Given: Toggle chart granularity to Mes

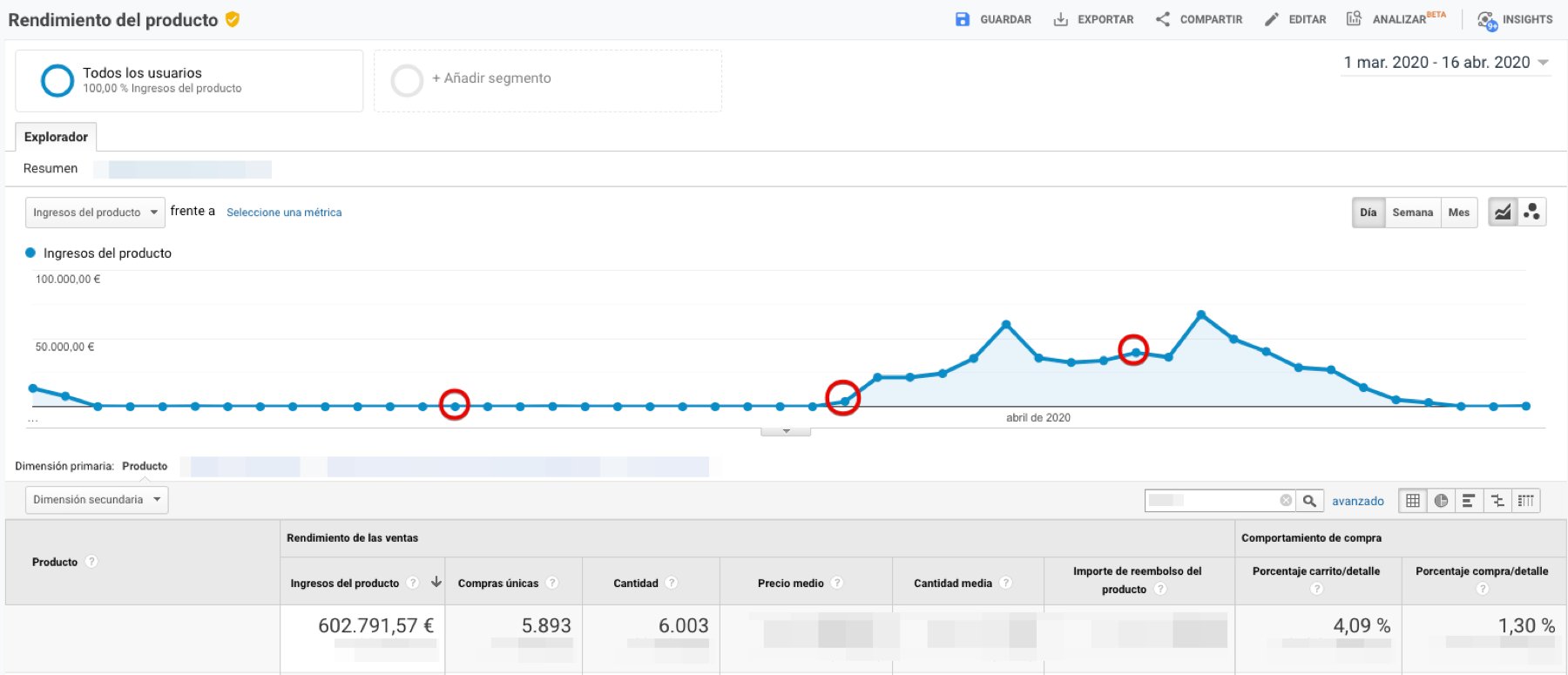Looking at the screenshot, I should 1458,213.
